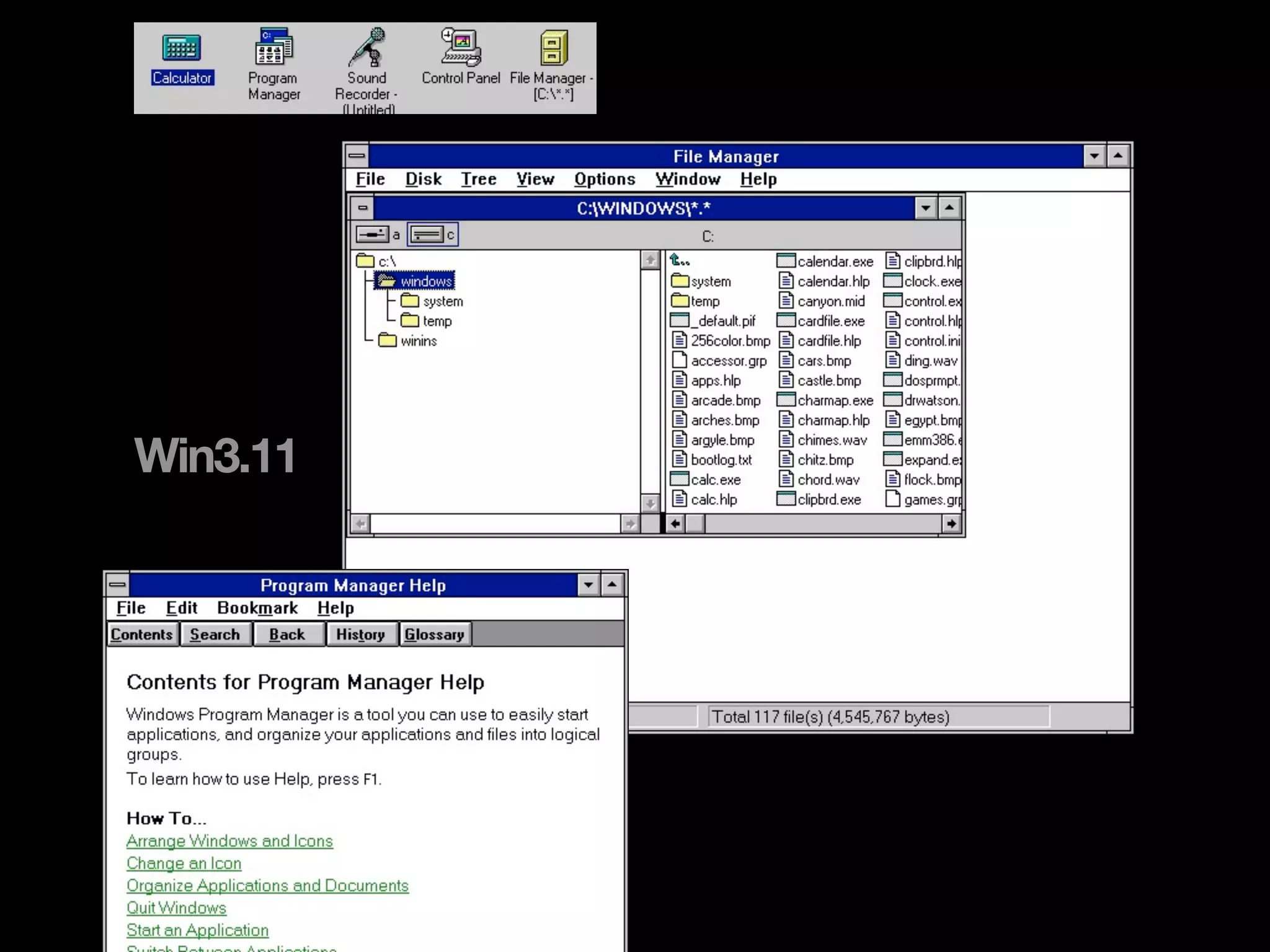Go up one level via up-arrow icon
Viewport: 1270px width, 952px height.
pos(680,261)
